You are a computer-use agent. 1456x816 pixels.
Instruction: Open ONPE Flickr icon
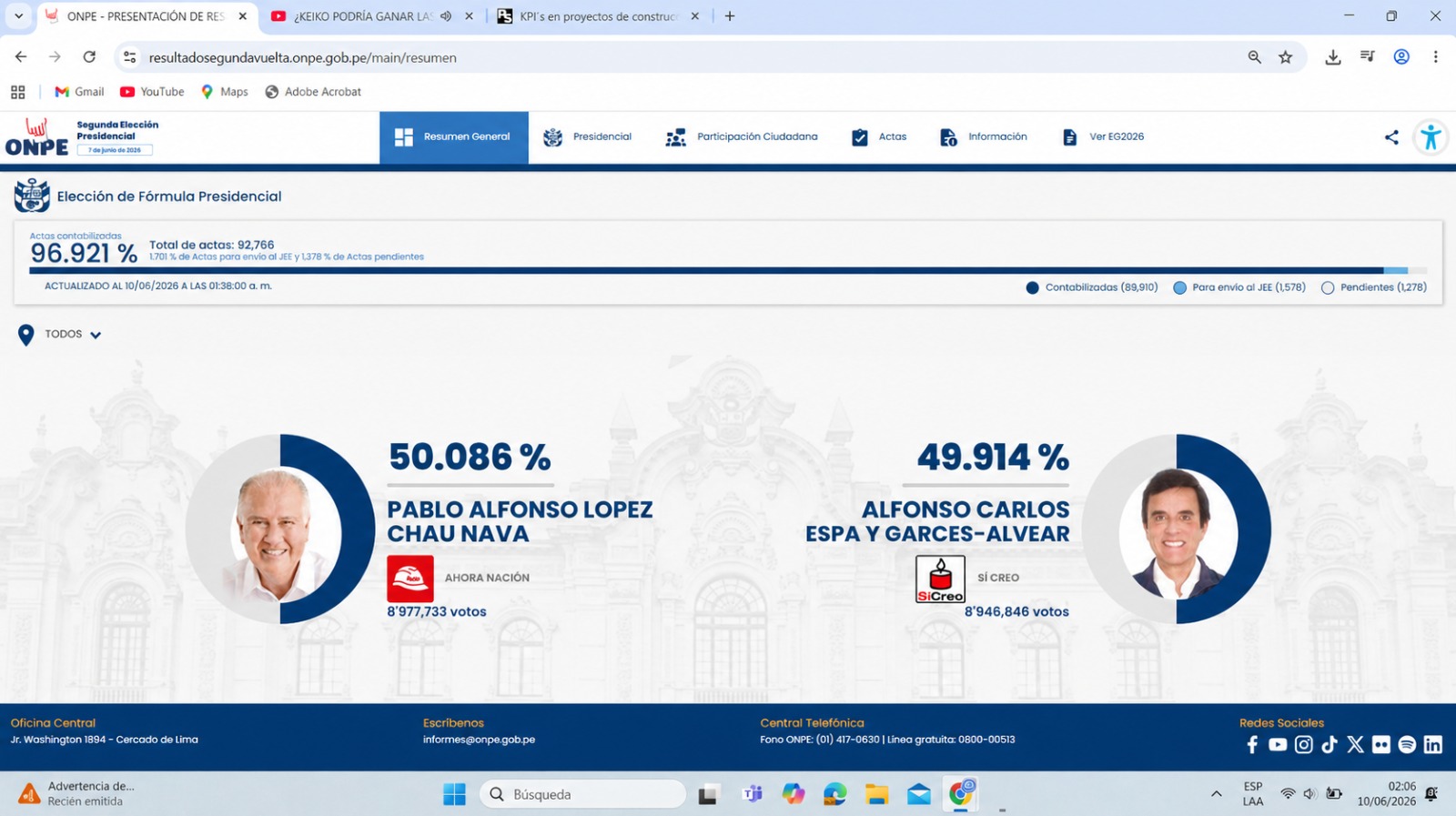pos(1381,745)
